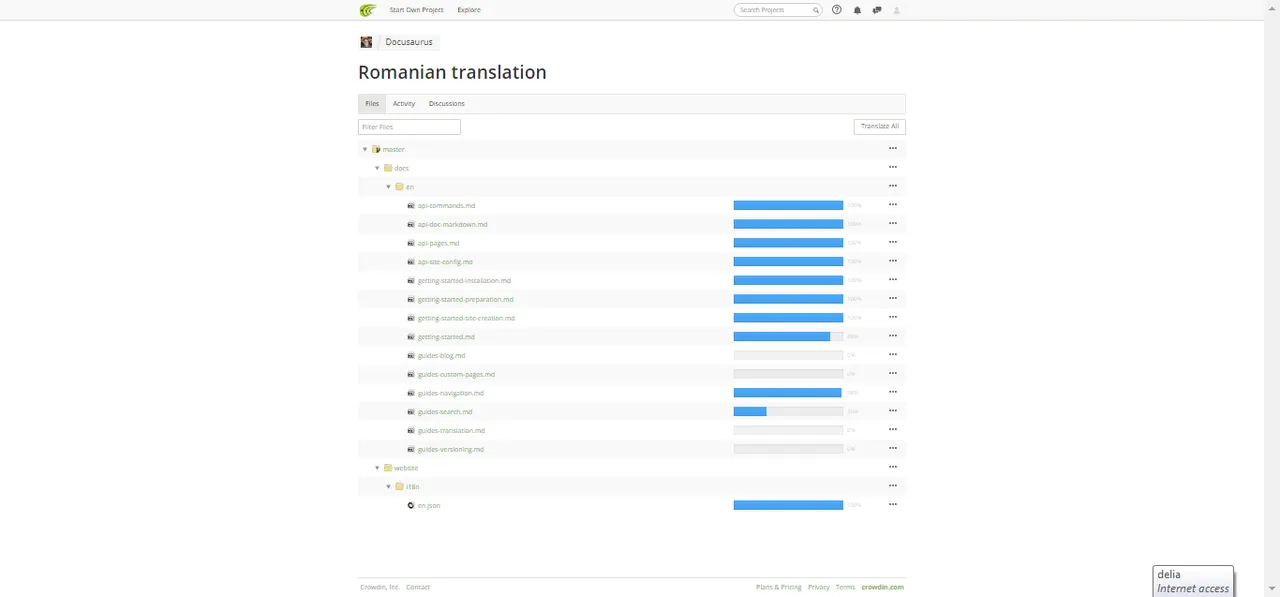Open options menu for master branch row
1280x597 pixels.
coord(893,148)
